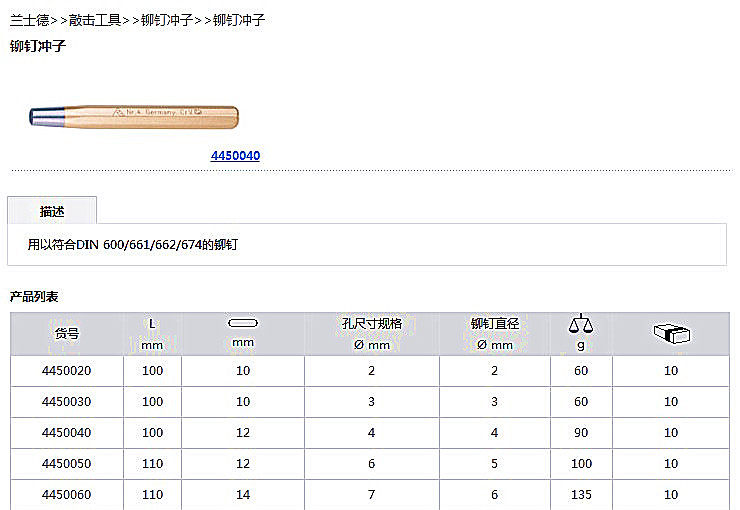
Task: Select the 铆钉直径 column header
Action: (495, 324)
